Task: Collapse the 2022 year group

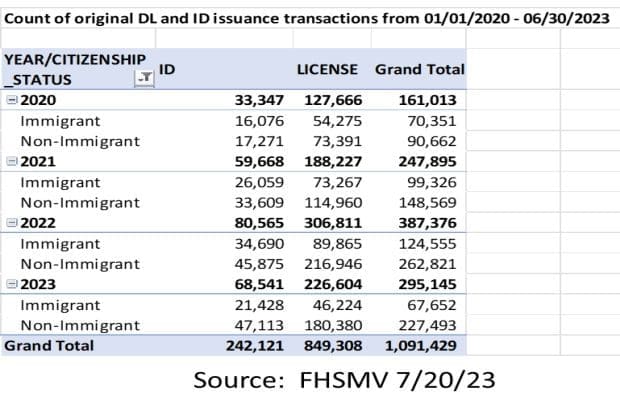Action: point(12,223)
